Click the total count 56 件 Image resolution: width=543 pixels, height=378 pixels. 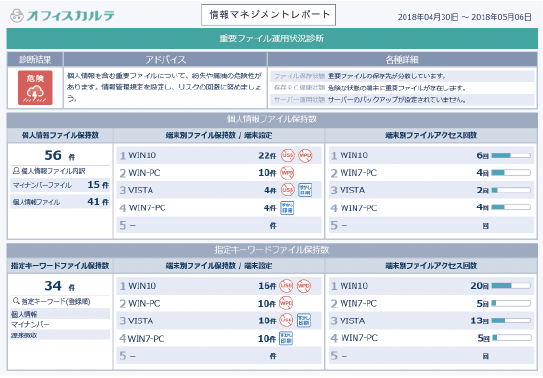[60, 155]
